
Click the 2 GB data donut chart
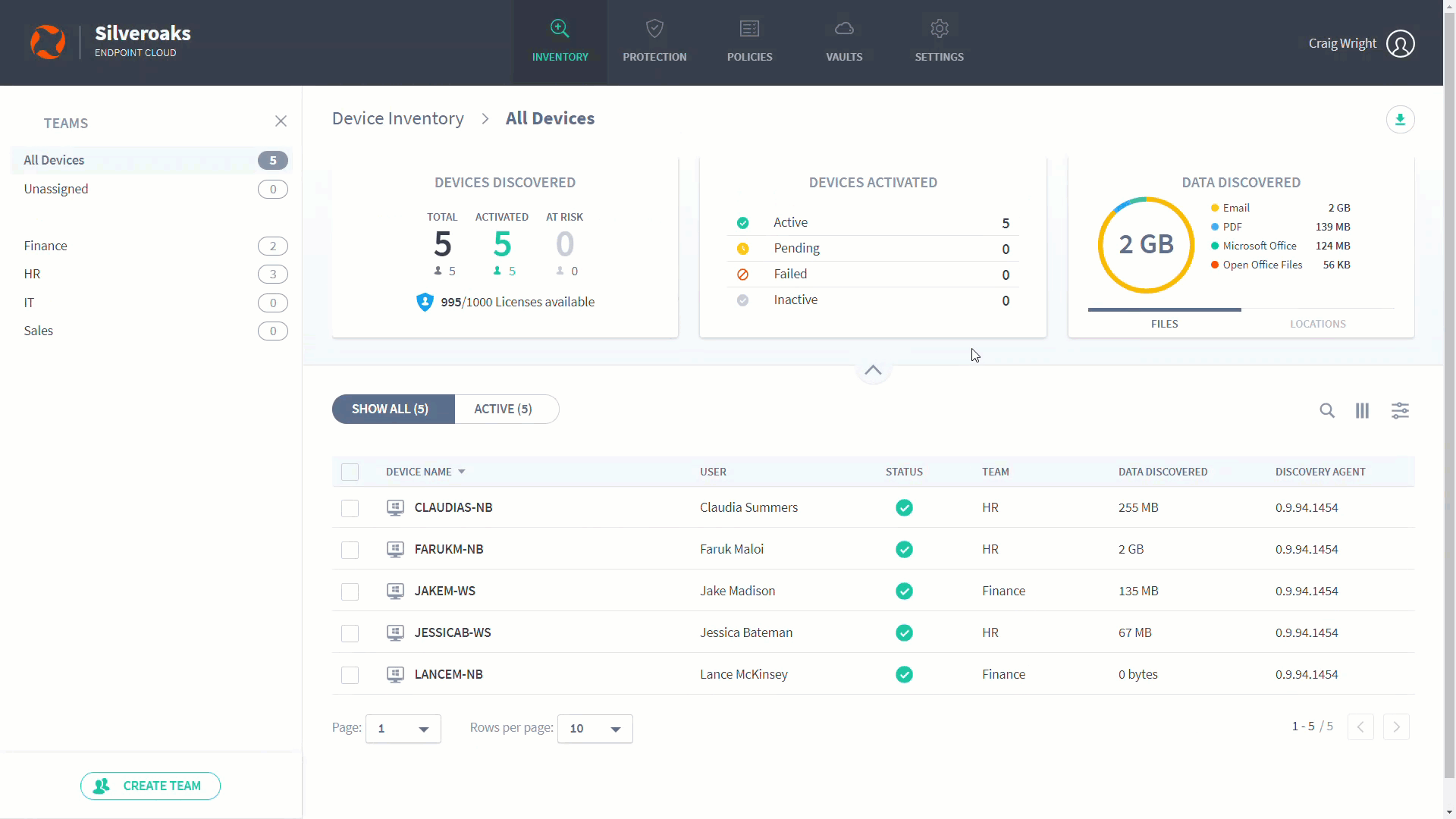[x=1146, y=244]
